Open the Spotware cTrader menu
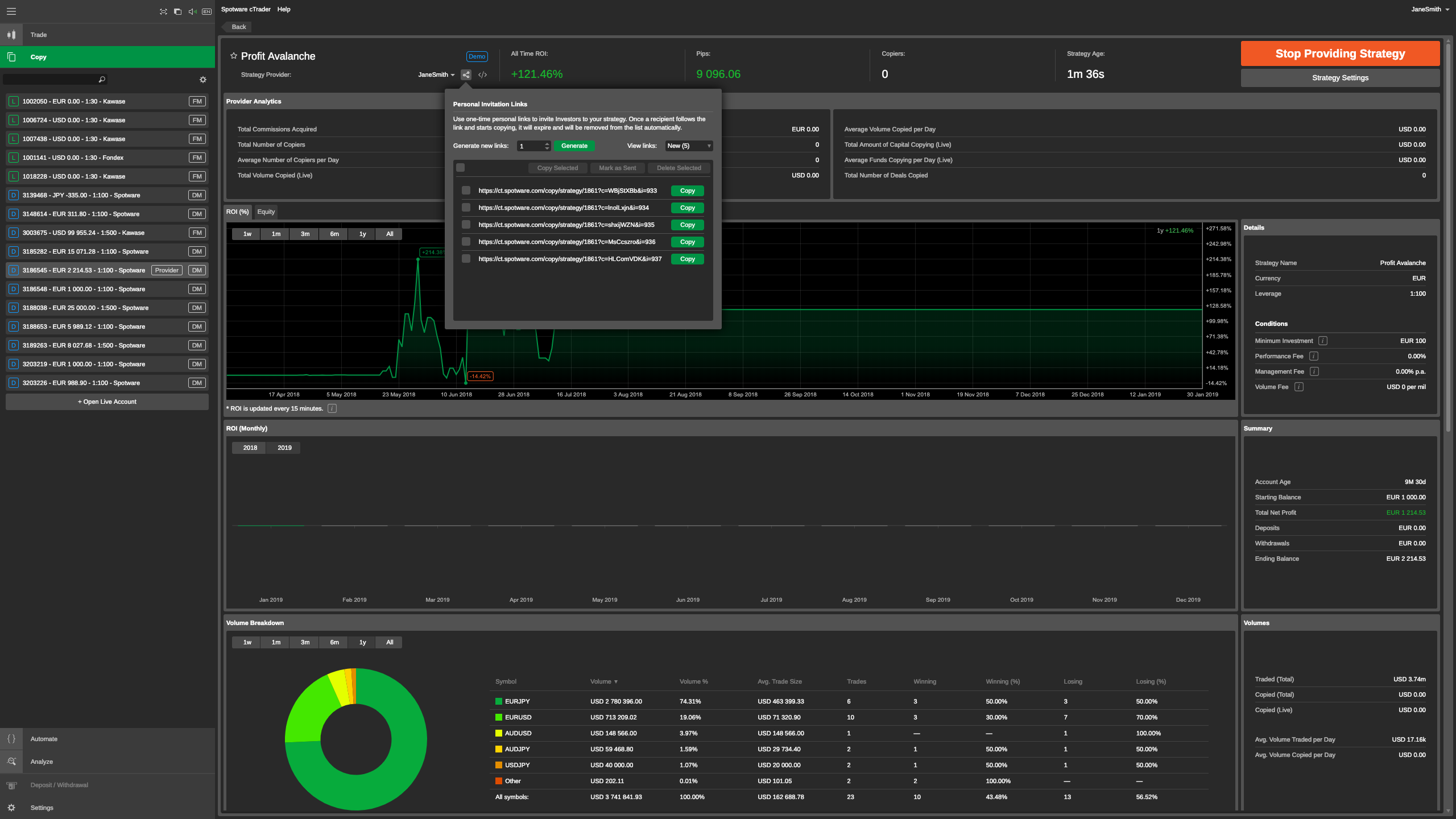 (246, 9)
